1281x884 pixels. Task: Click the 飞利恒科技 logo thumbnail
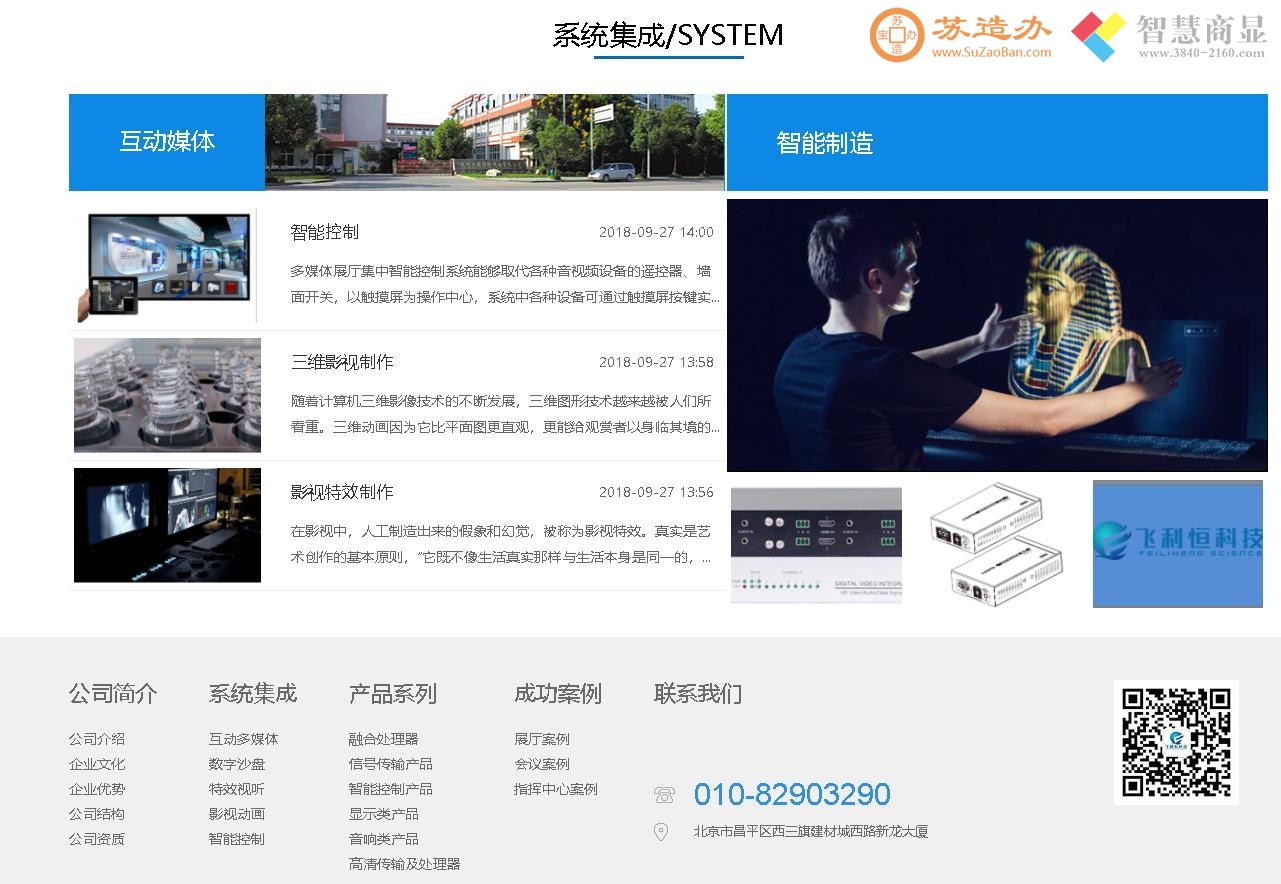click(x=1178, y=544)
